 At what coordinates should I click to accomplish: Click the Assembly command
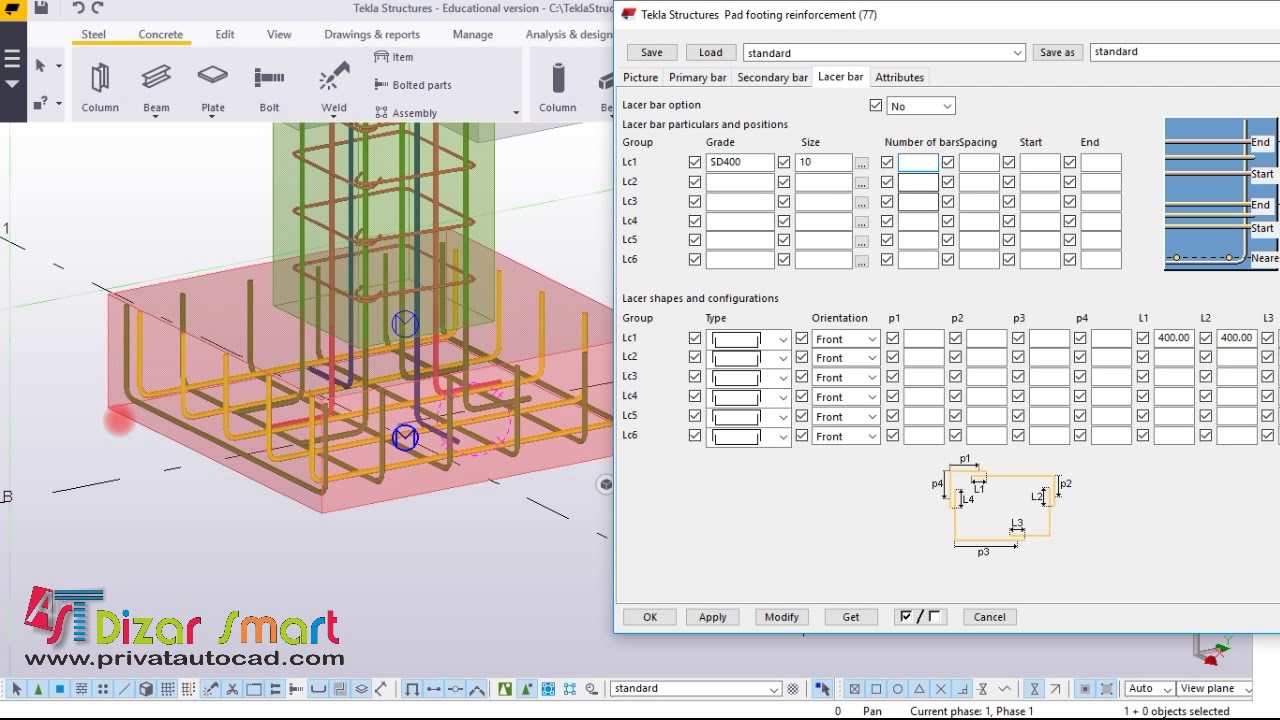pyautogui.click(x=406, y=113)
